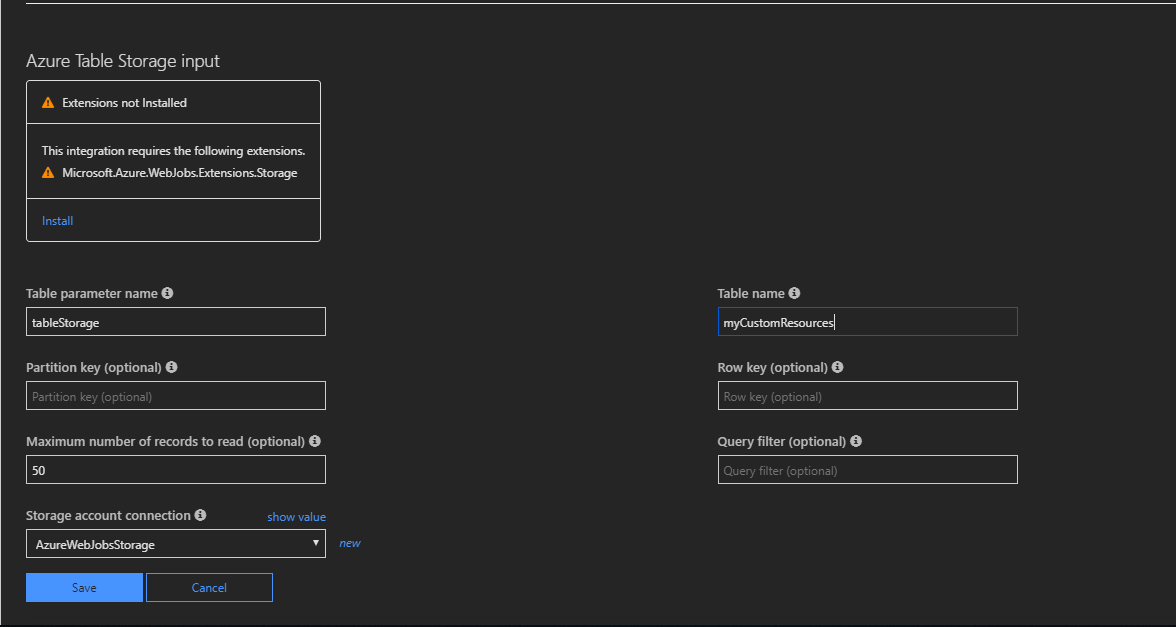Select the myCustomResources table name field

(x=866, y=321)
